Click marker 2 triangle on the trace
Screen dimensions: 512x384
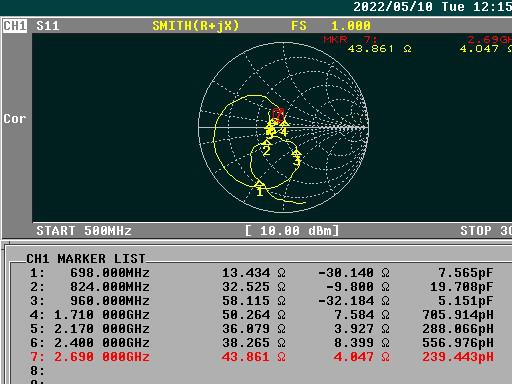click(266, 148)
